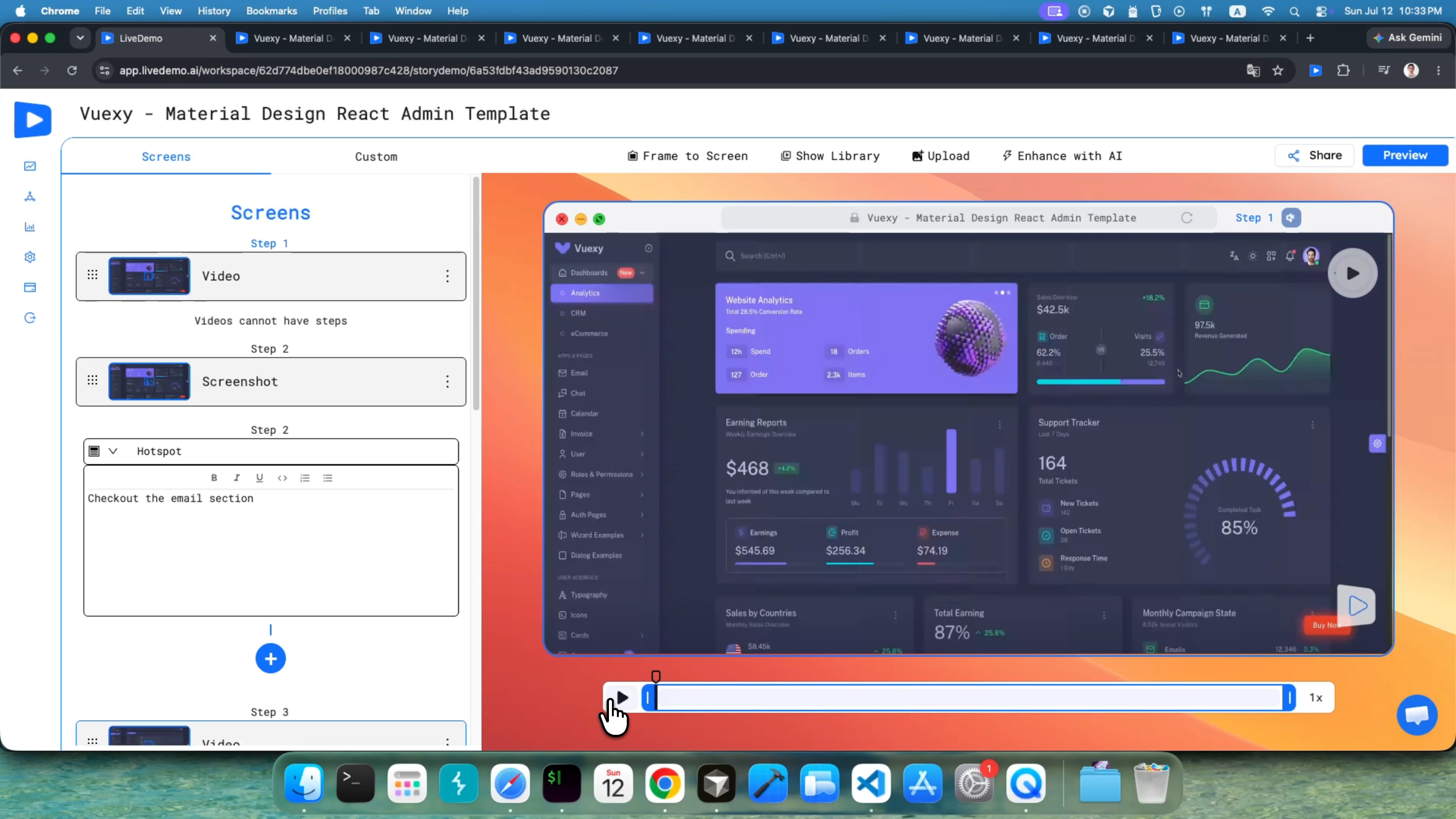Open options menu for Step 2 Screenshot
The height and width of the screenshot is (819, 1456).
[448, 381]
